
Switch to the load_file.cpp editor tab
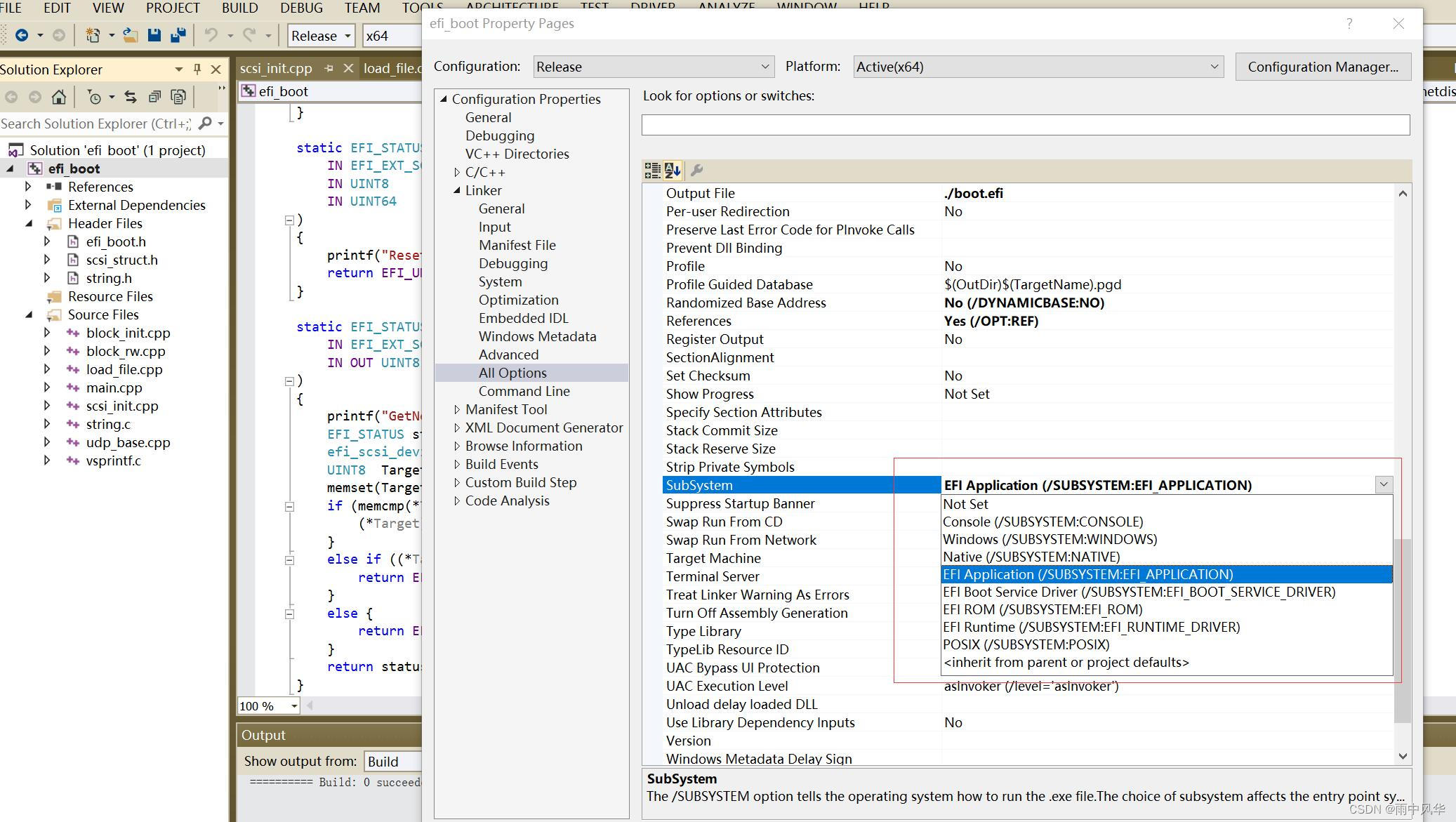[x=392, y=68]
